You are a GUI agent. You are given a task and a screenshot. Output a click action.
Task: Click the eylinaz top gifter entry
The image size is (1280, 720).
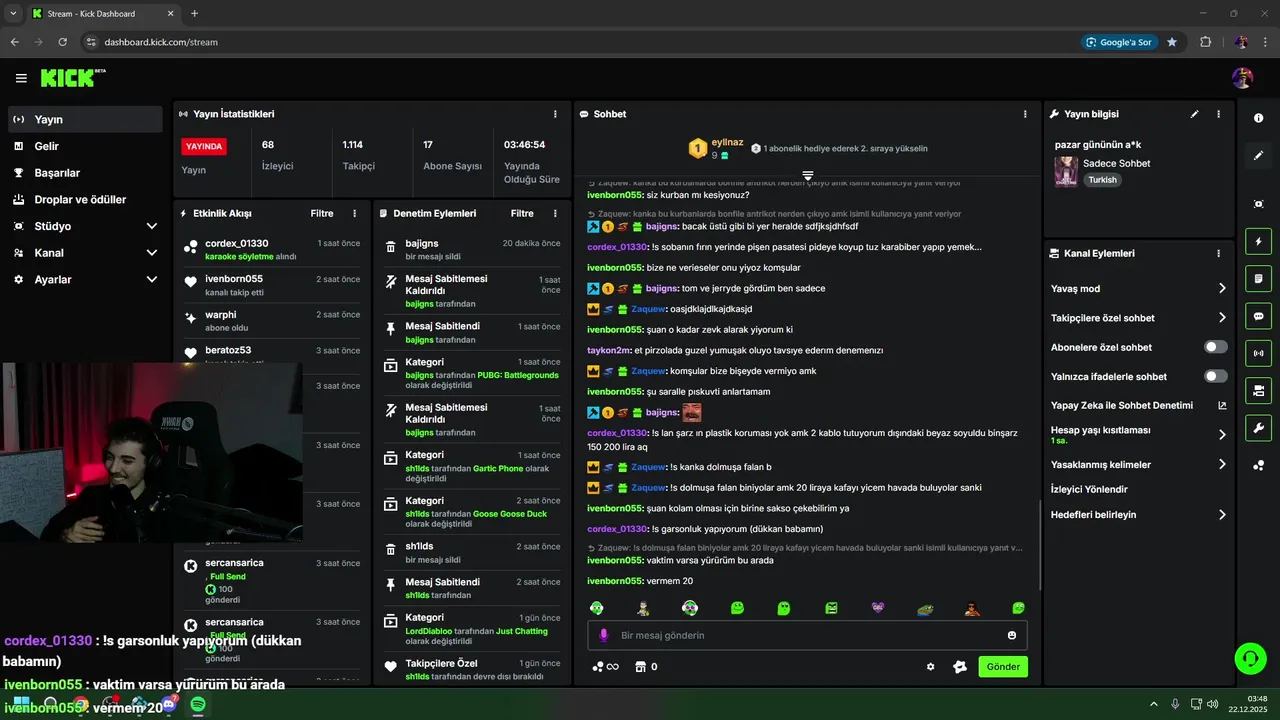(716, 149)
